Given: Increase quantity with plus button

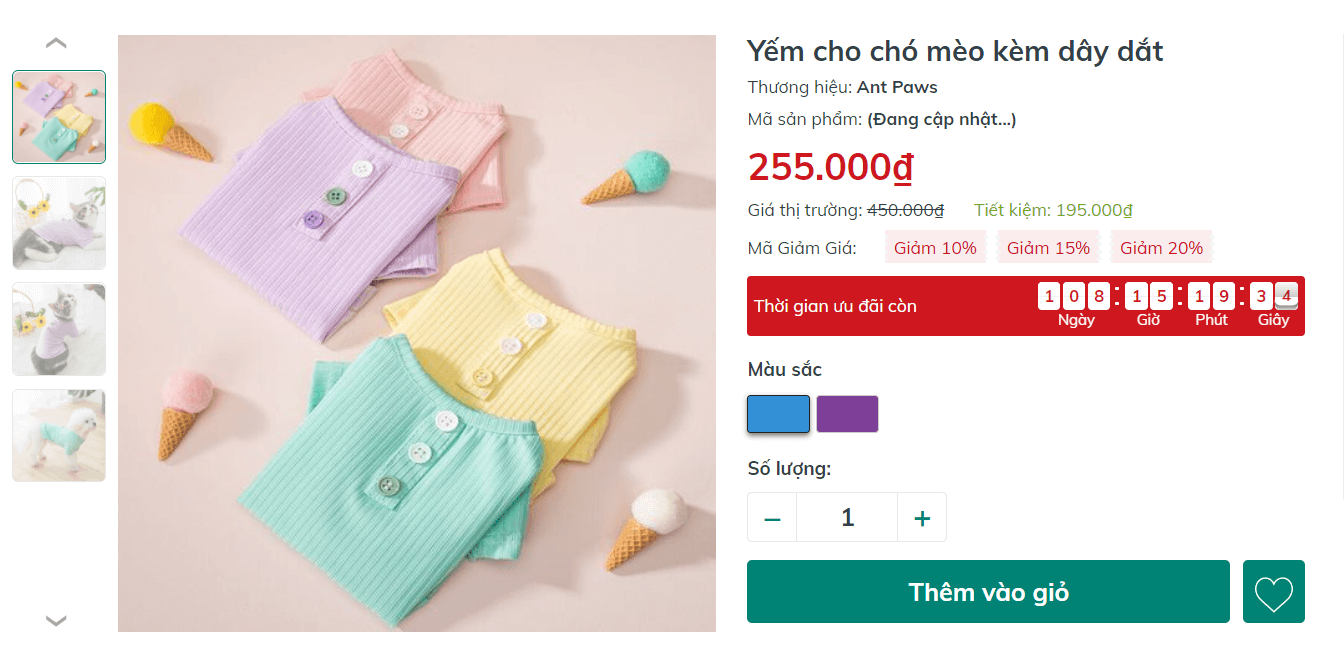Looking at the screenshot, I should click(x=922, y=518).
